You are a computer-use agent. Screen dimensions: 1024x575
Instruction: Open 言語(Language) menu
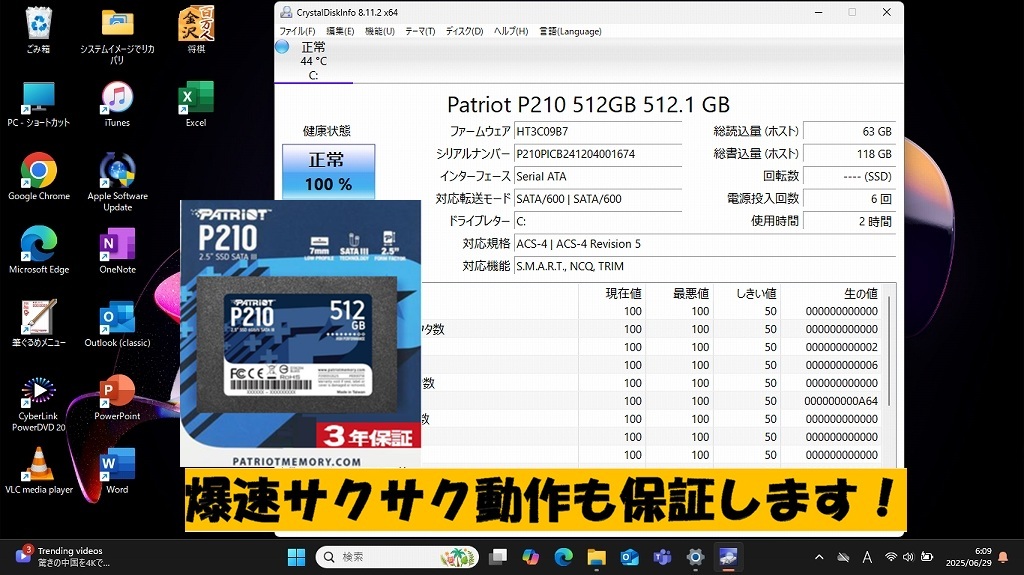570,31
